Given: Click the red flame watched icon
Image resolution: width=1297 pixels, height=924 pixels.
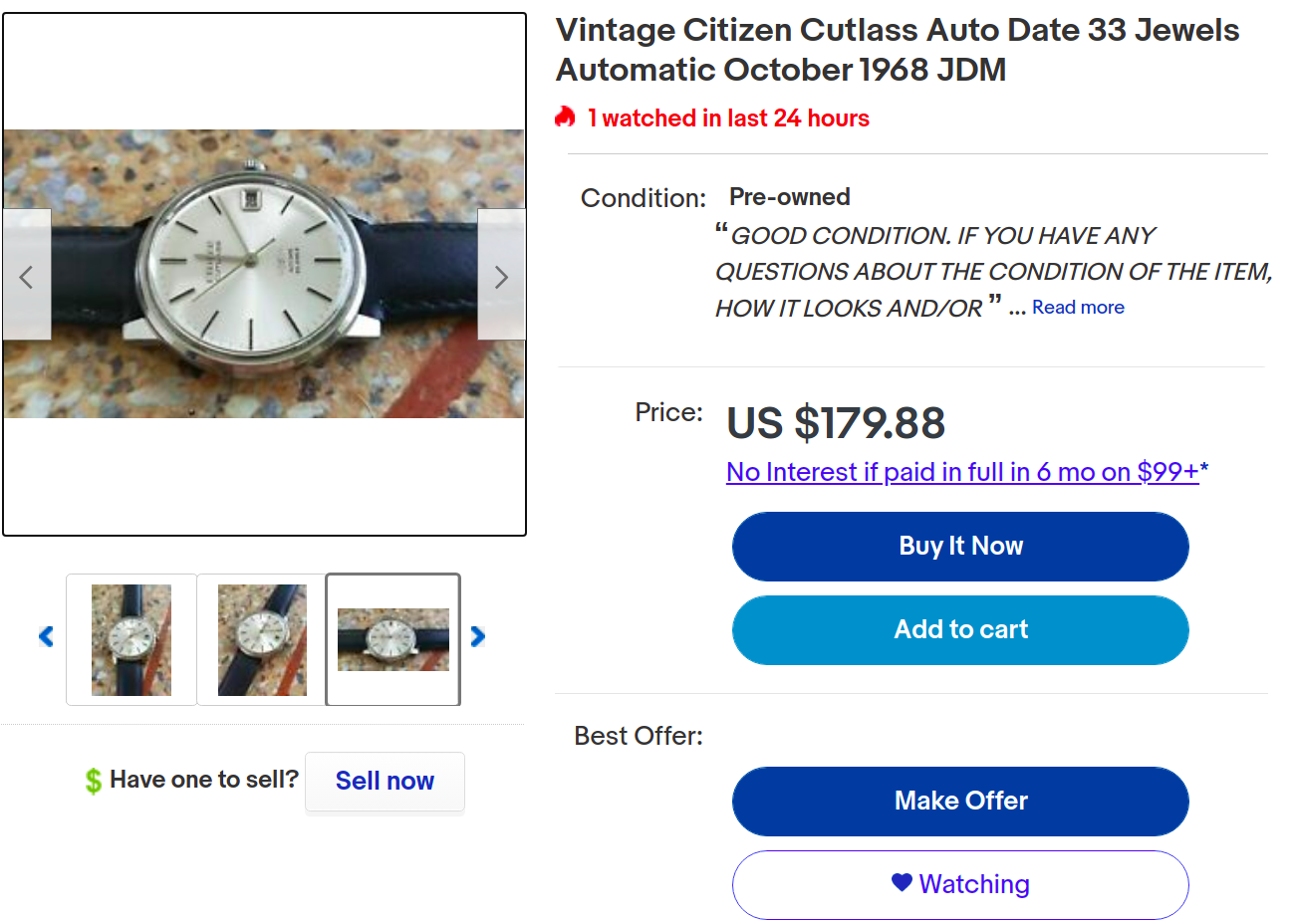Looking at the screenshot, I should (566, 117).
